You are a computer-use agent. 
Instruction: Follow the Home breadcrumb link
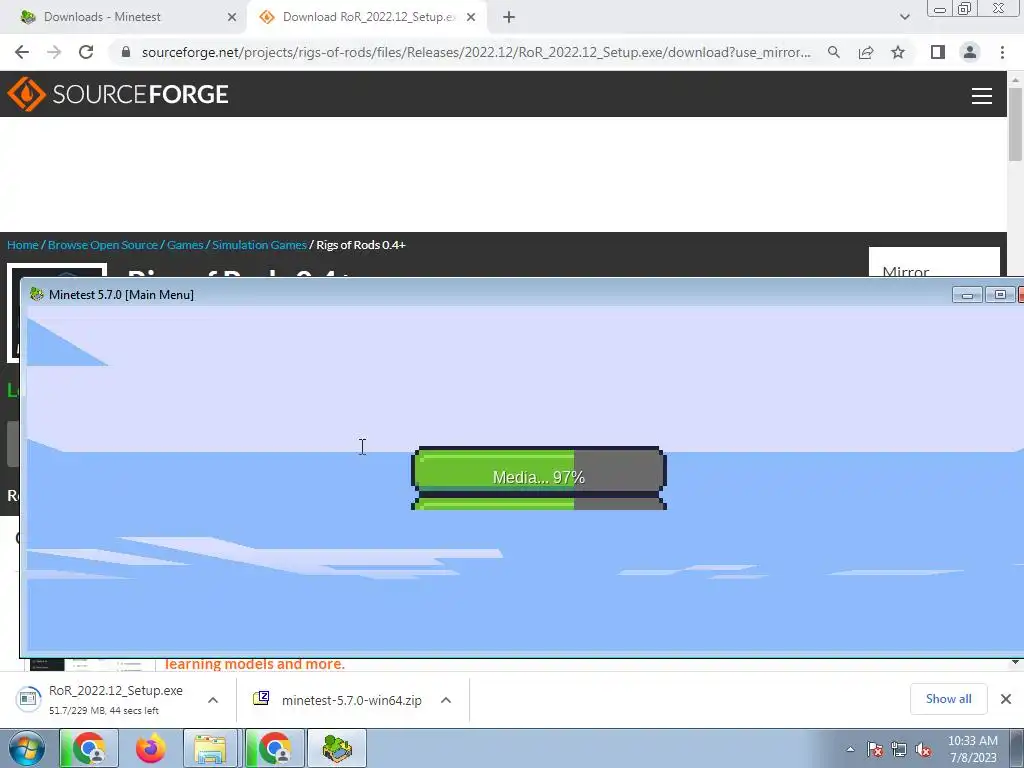[x=23, y=245]
